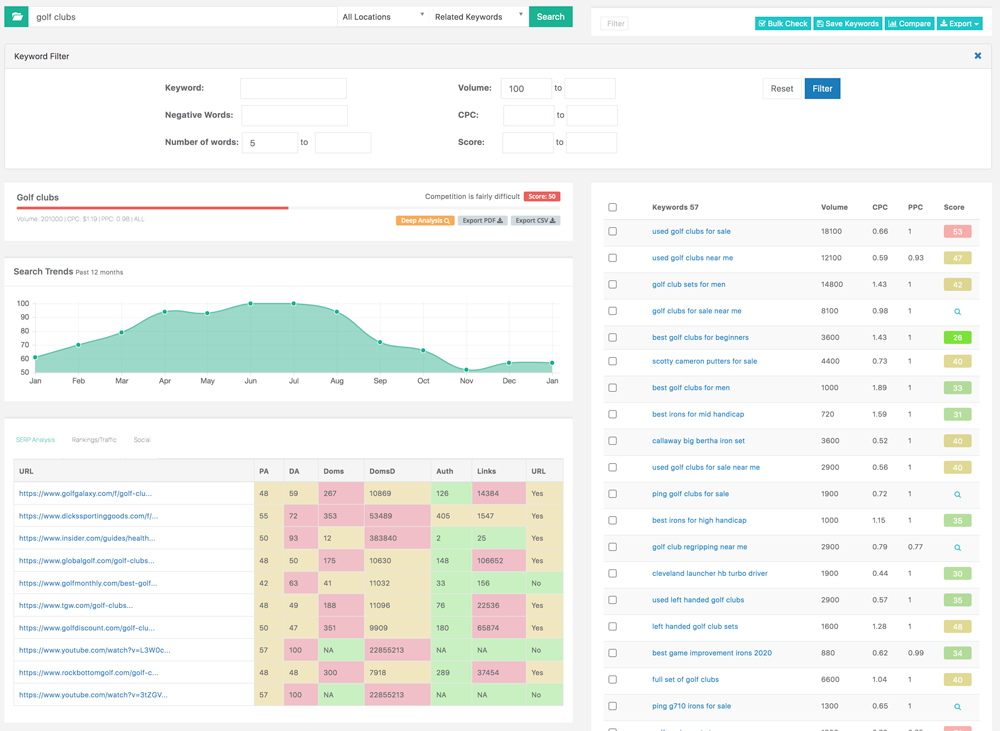This screenshot has height=731, width=1000.
Task: Switch to the Social tab
Action: click(x=142, y=440)
